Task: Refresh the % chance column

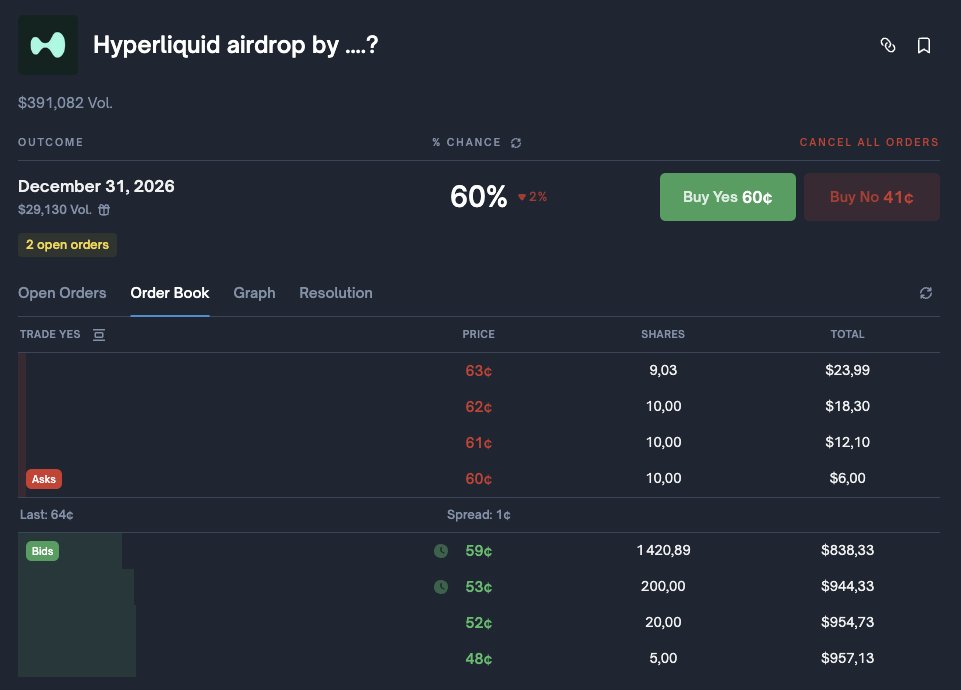Action: [x=516, y=143]
